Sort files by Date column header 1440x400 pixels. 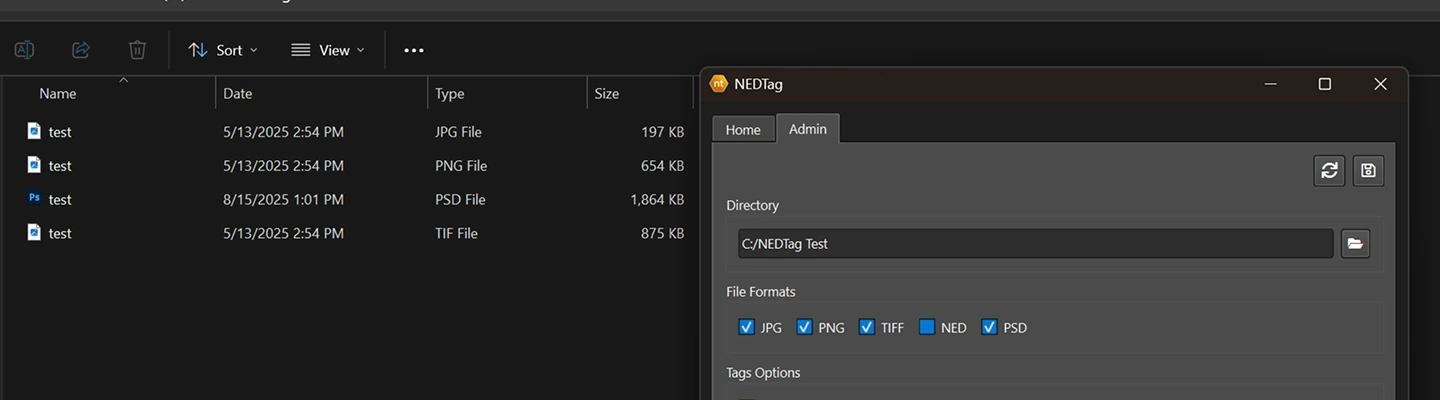click(x=237, y=93)
